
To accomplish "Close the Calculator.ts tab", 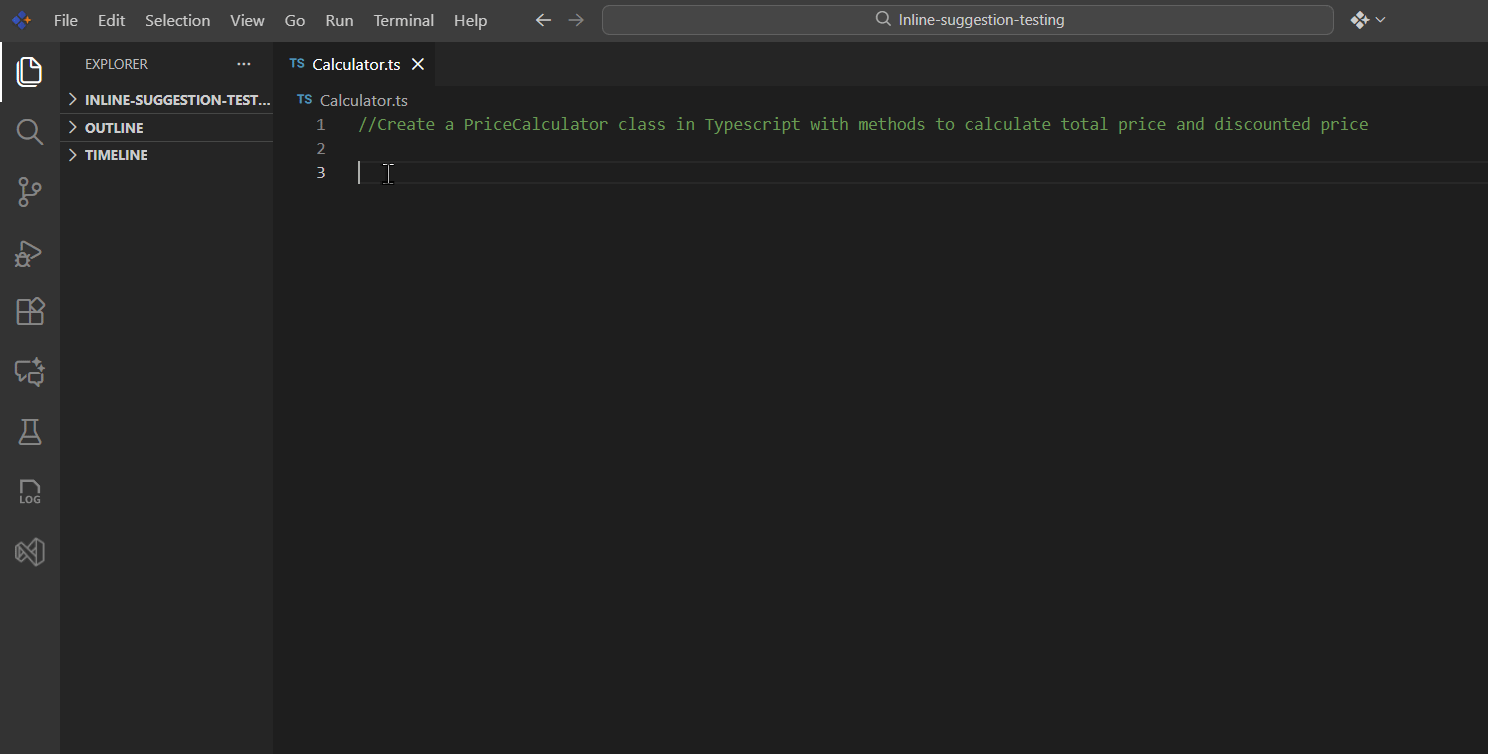I will (x=418, y=64).
